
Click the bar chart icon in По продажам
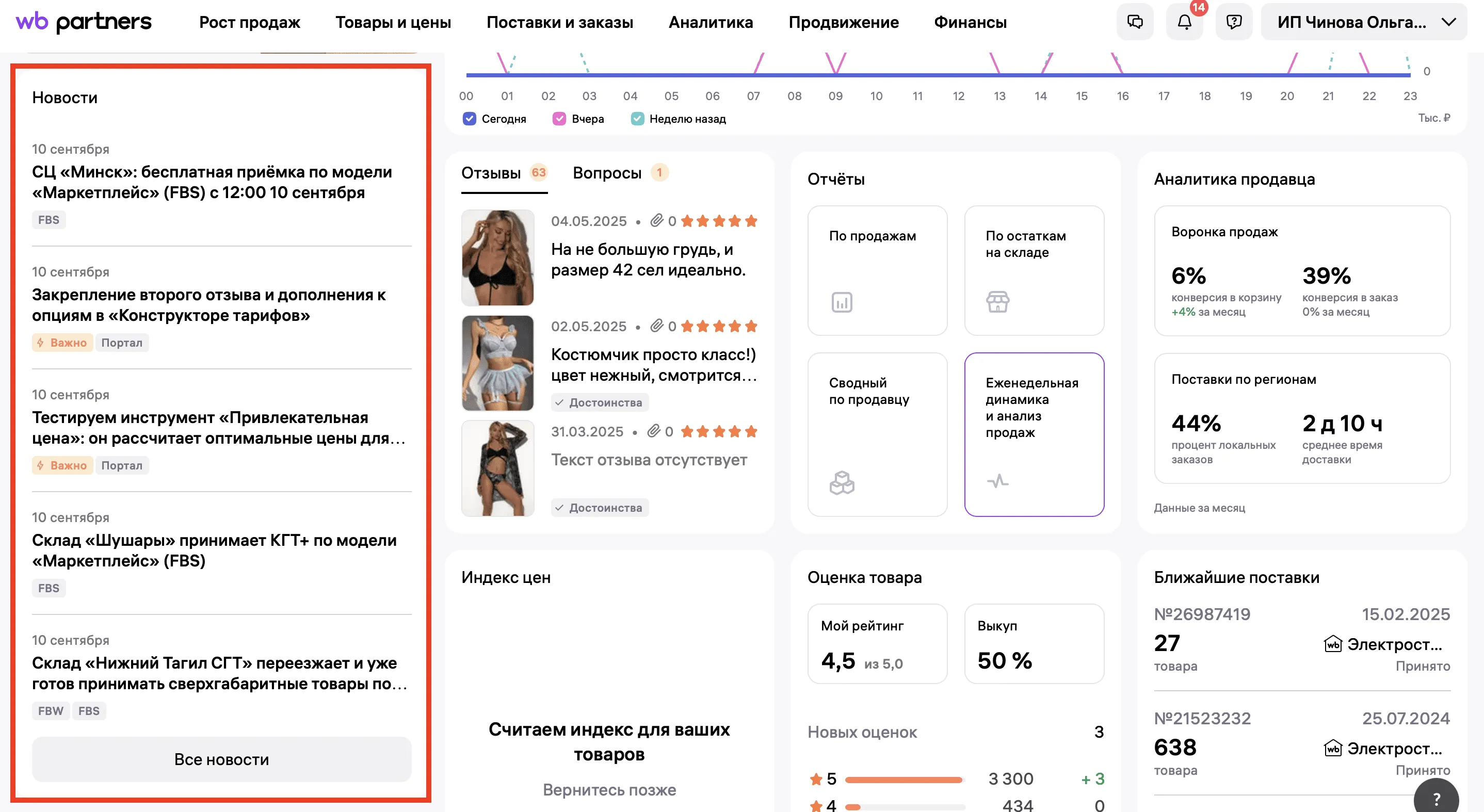point(842,302)
